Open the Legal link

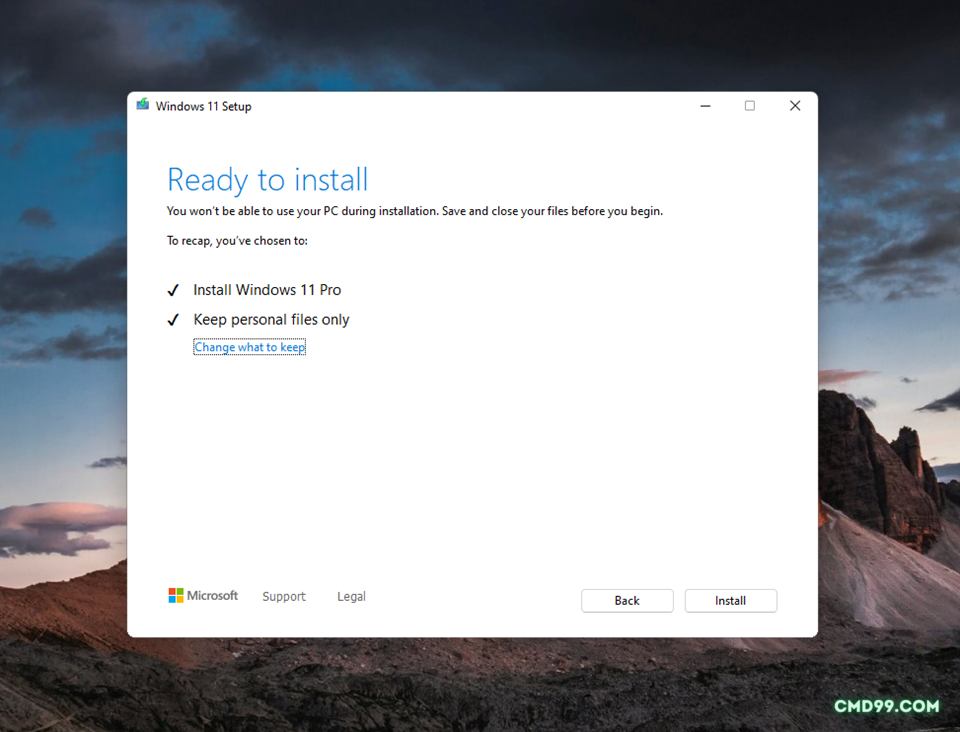[x=351, y=596]
